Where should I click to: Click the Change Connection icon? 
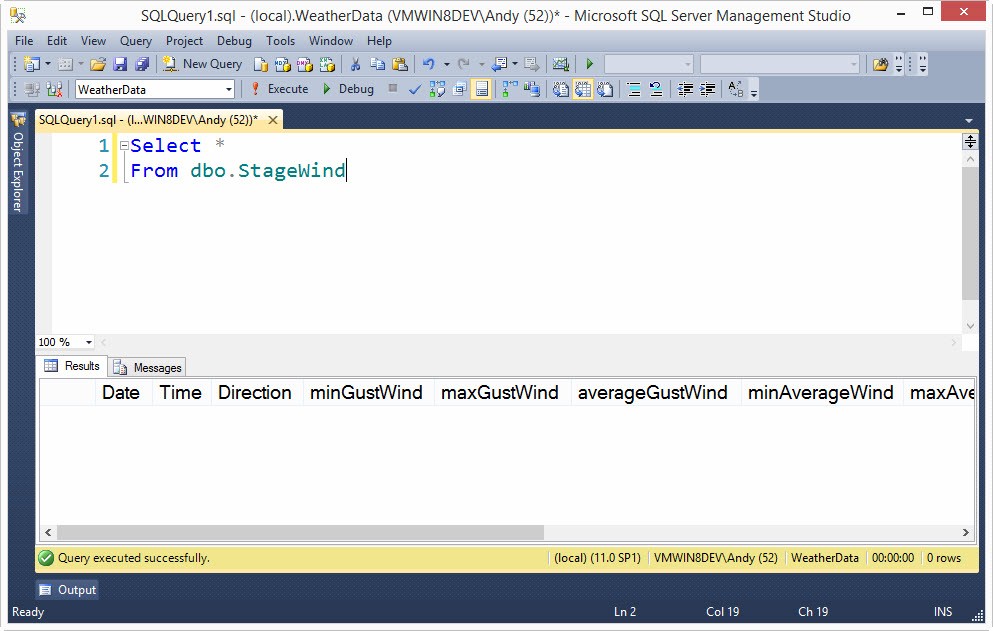point(54,89)
